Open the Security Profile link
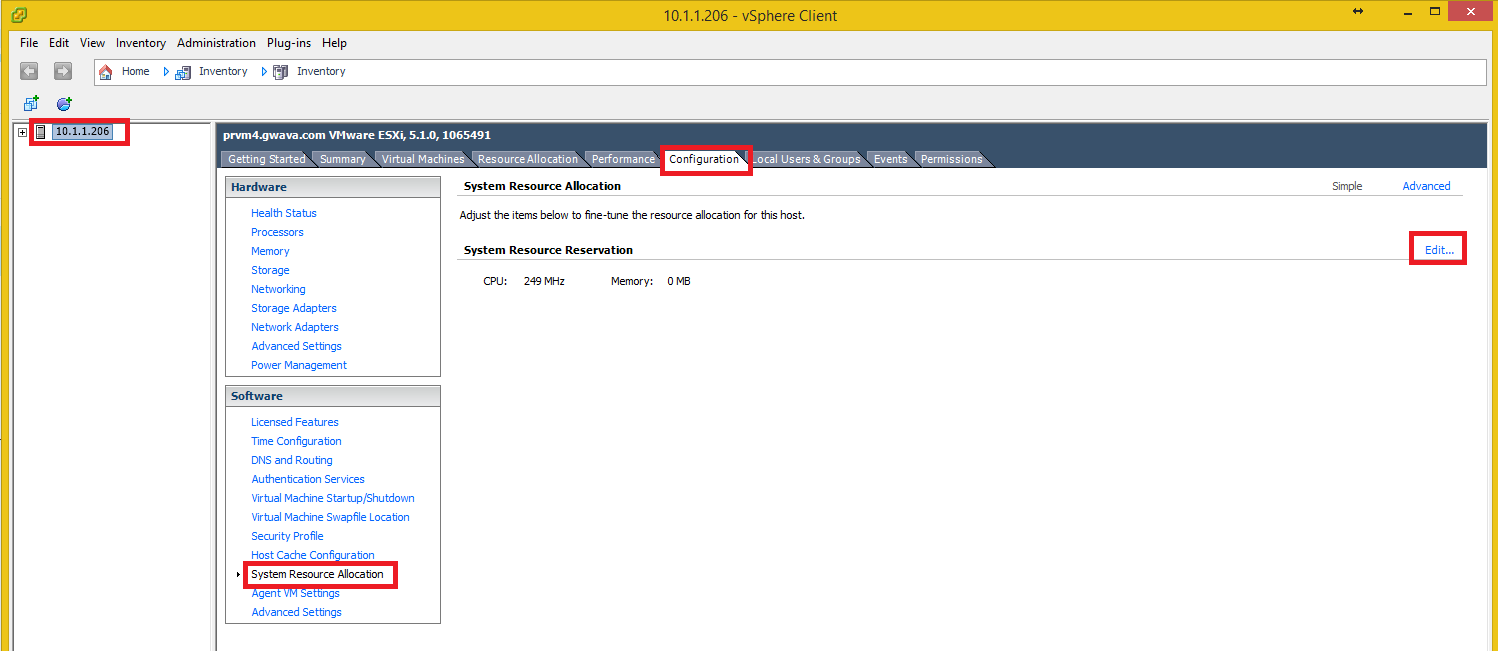This screenshot has width=1498, height=651. (x=287, y=536)
